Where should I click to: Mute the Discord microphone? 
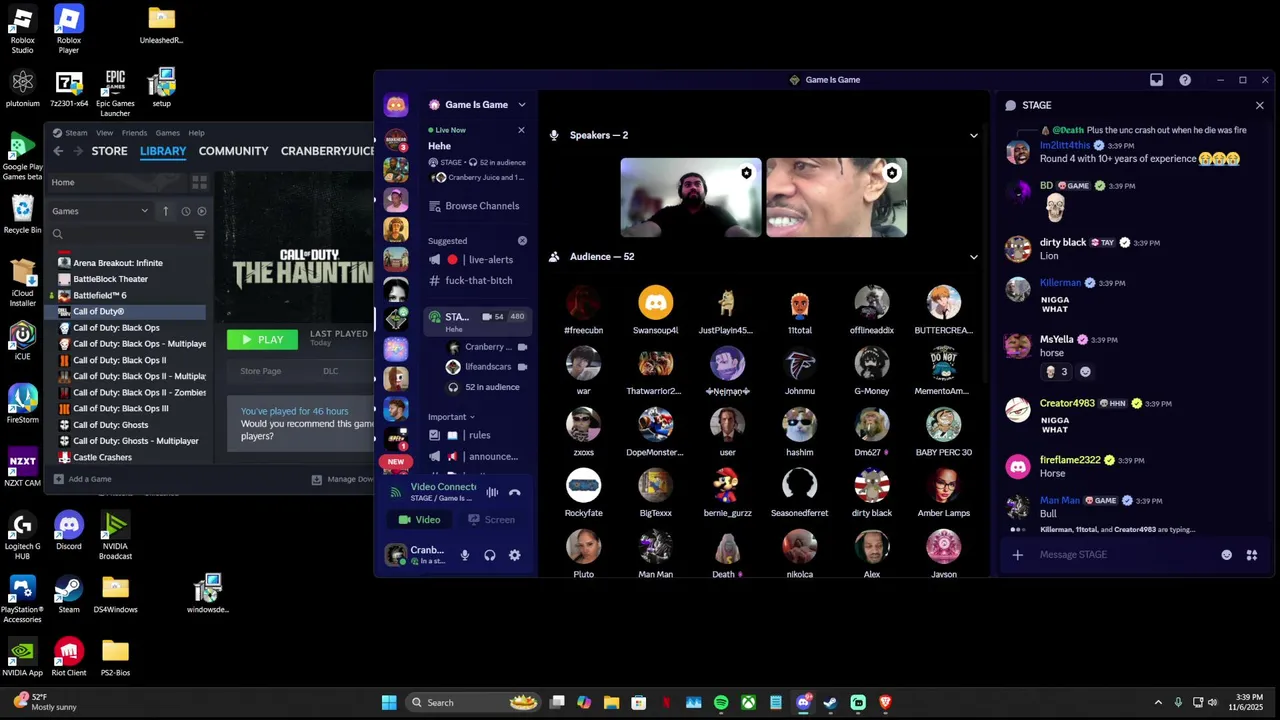tap(464, 555)
